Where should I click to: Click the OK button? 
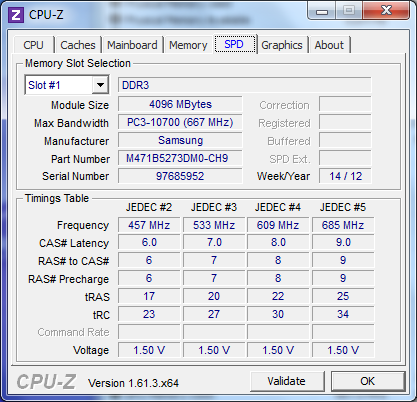coord(368,381)
